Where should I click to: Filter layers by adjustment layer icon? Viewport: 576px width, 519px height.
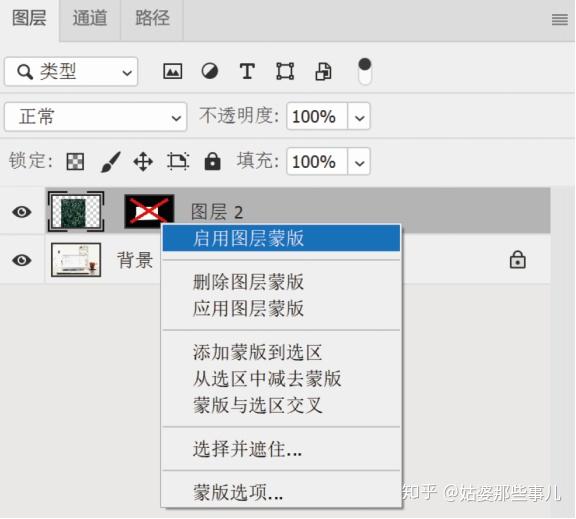[210, 71]
